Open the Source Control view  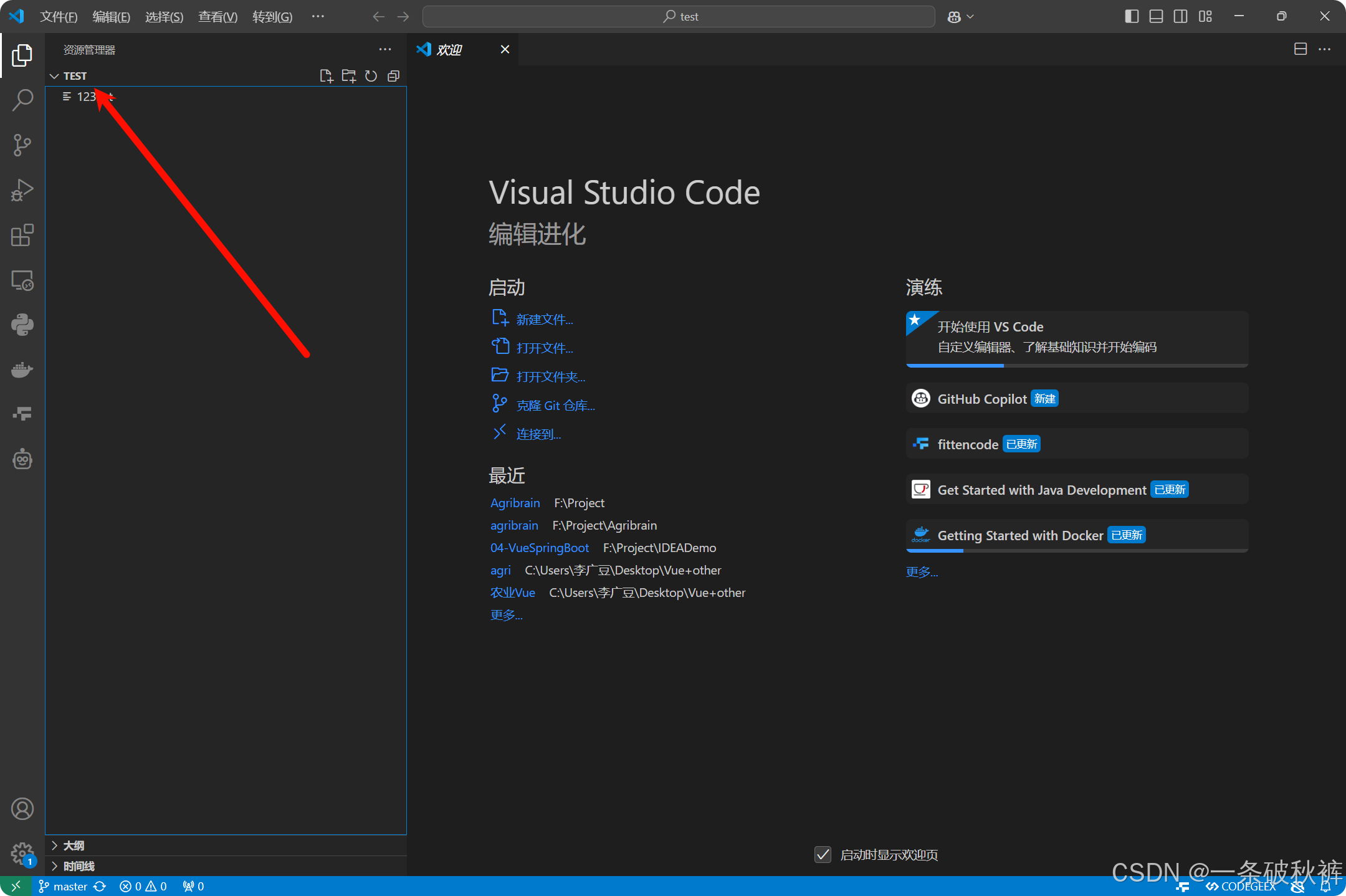22,145
